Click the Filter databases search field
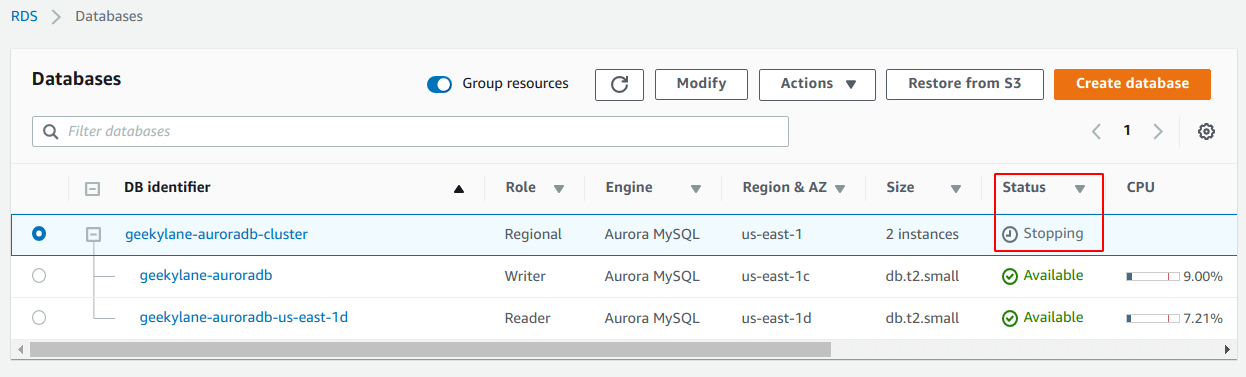Image resolution: width=1246 pixels, height=377 pixels. [x=410, y=131]
